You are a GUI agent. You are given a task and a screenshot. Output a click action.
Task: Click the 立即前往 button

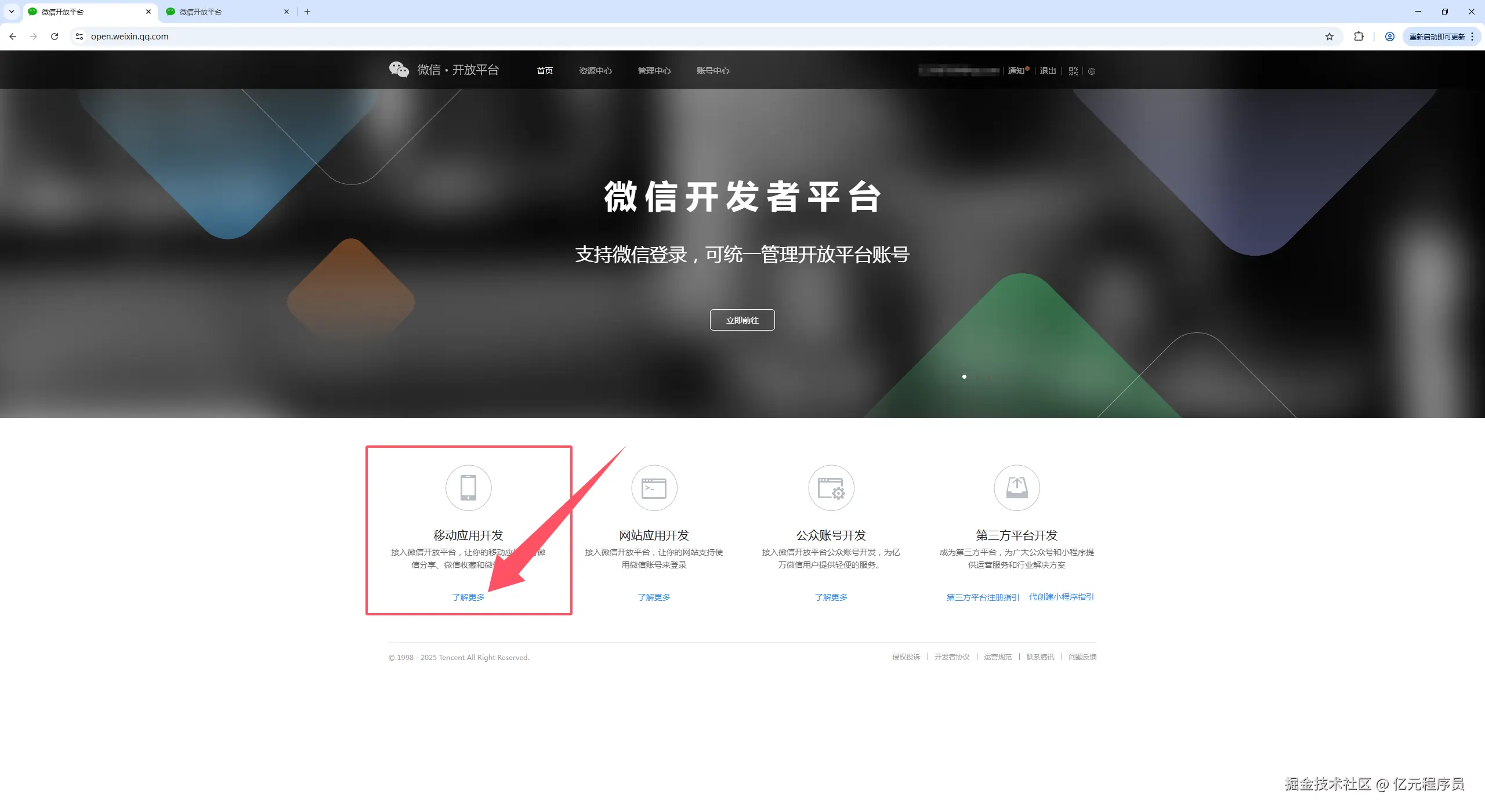point(742,320)
